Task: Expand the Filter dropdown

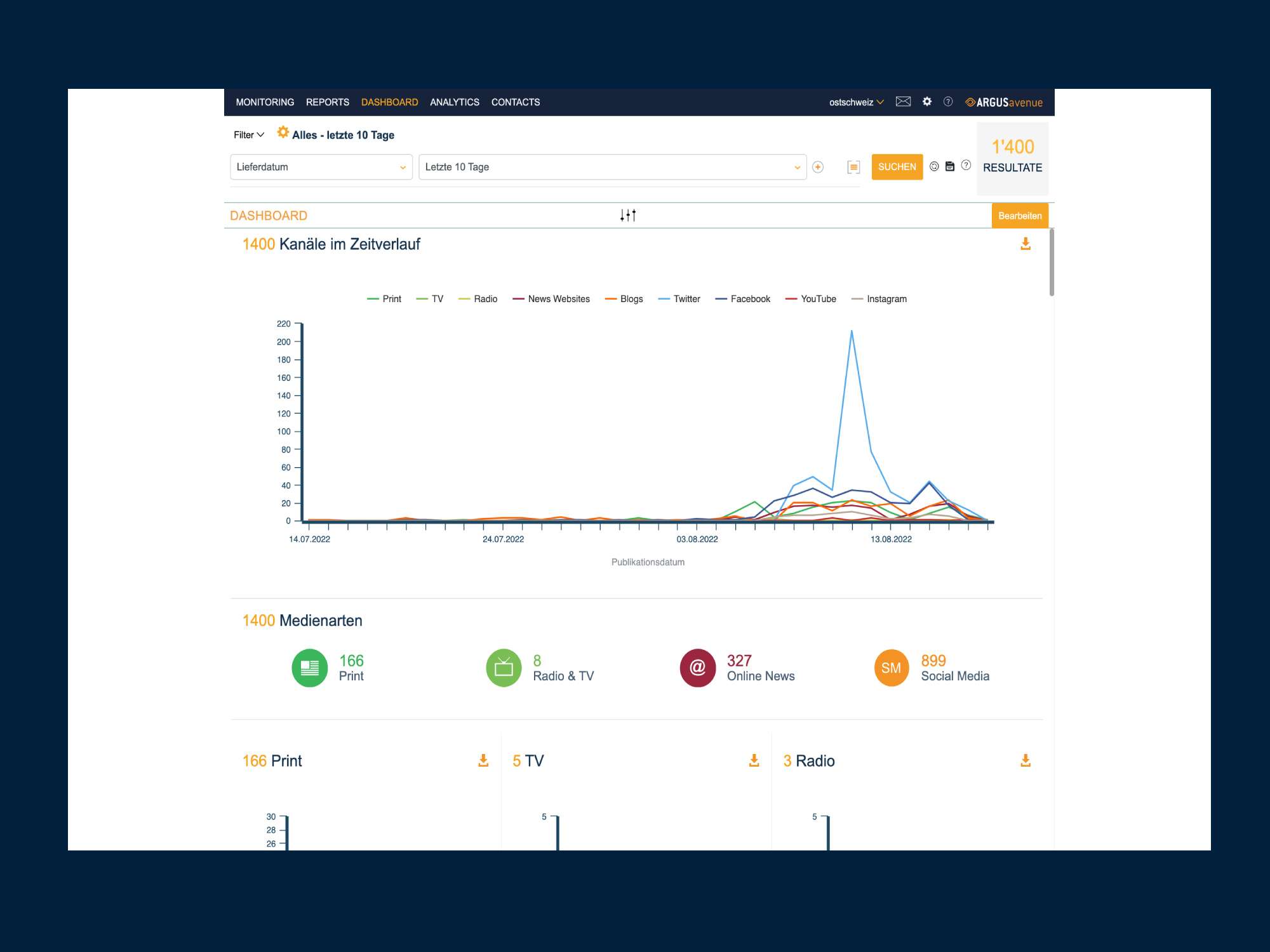Action: coord(249,135)
